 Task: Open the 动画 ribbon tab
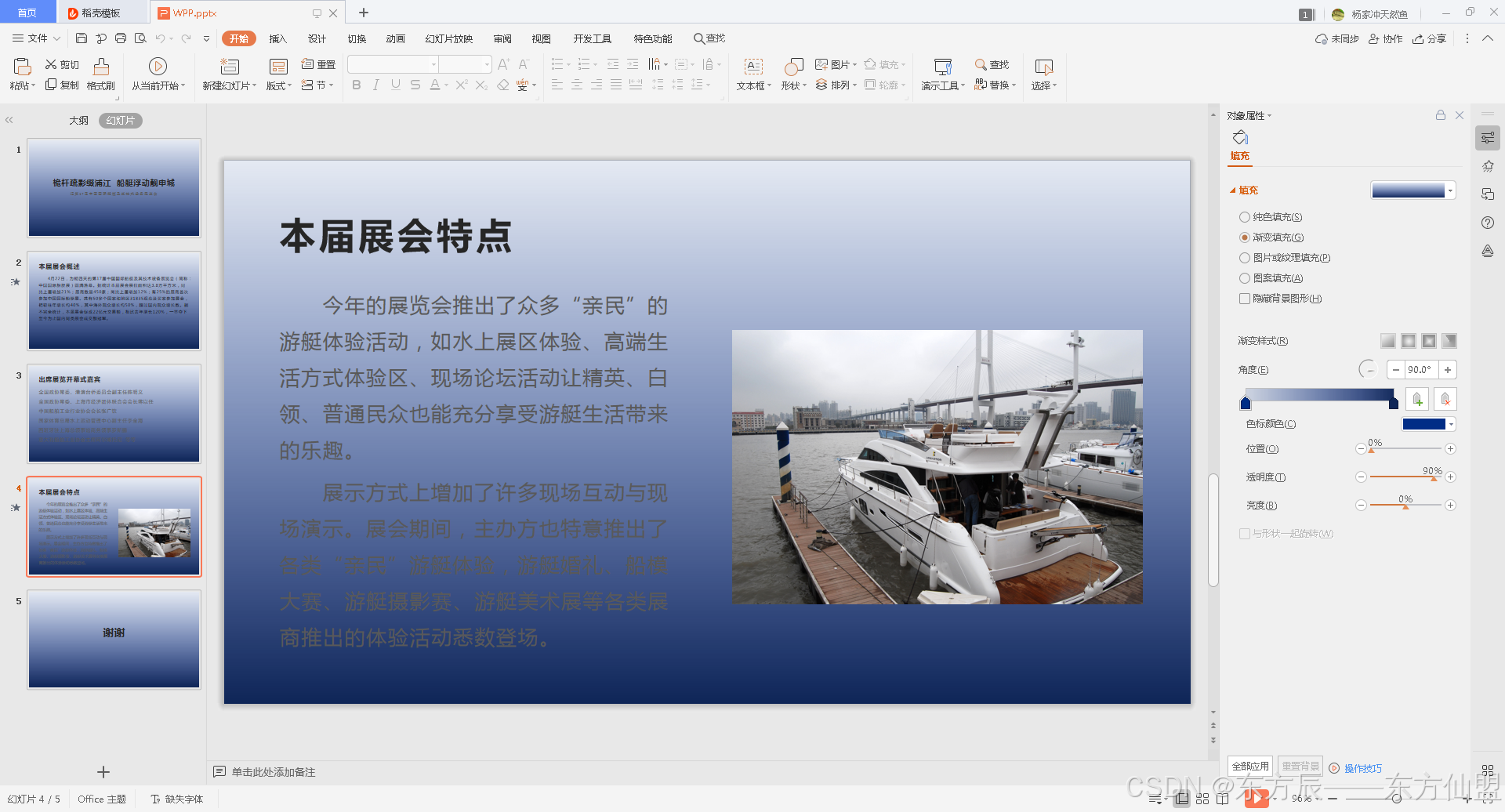coord(396,38)
